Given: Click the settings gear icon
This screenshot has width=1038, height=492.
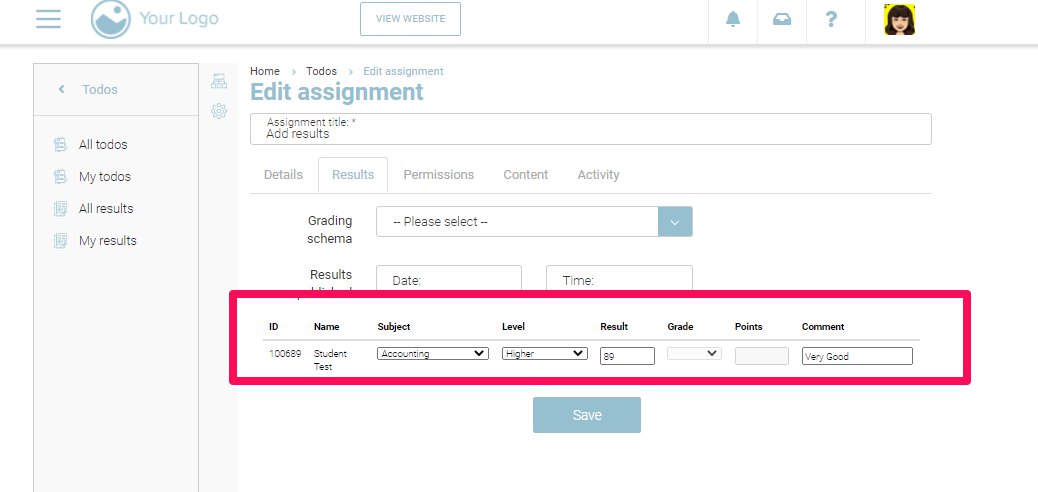Looking at the screenshot, I should (219, 111).
